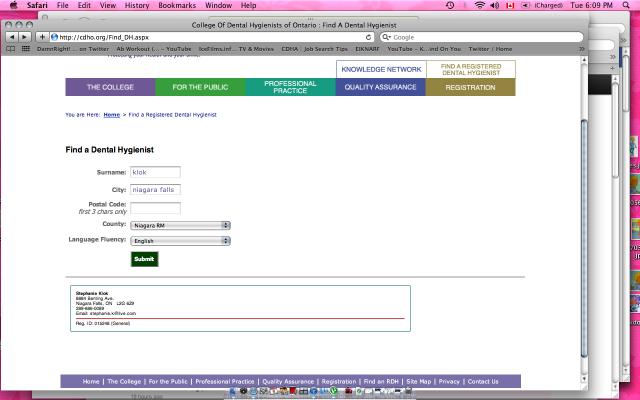
Task: Select QUALITY ASSURANCE navigation tab
Action: (x=380, y=87)
